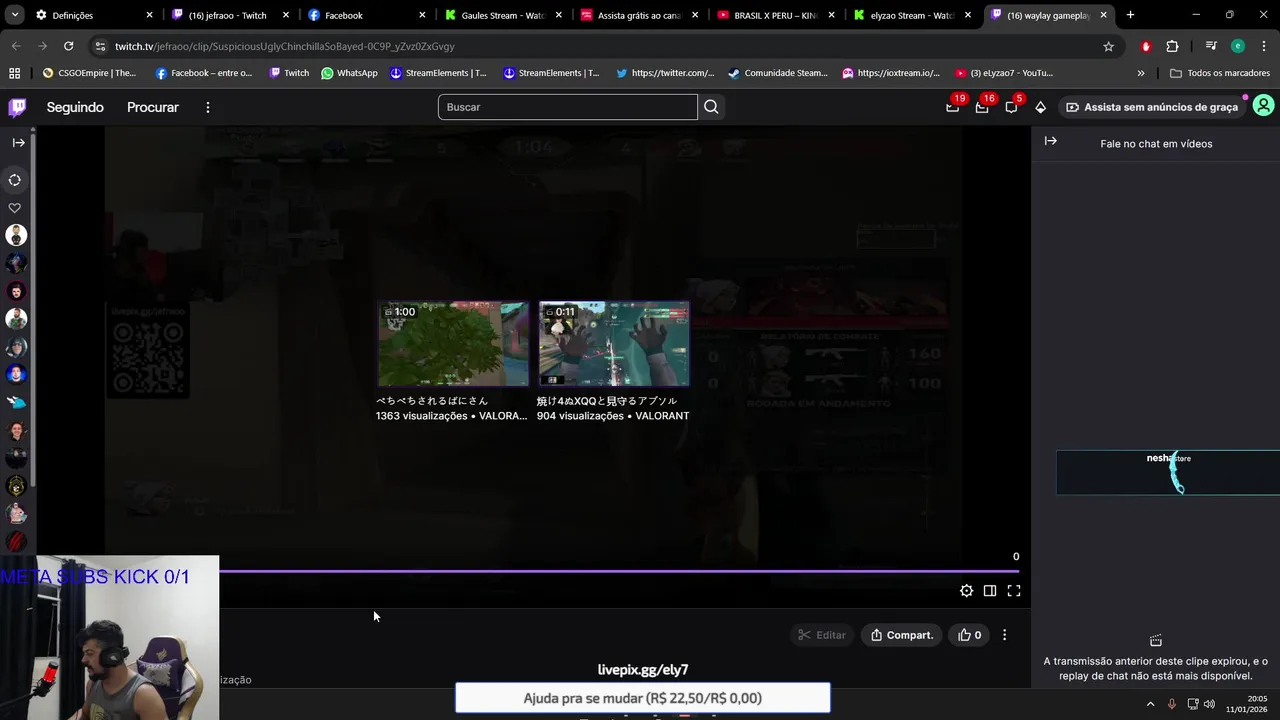Viewport: 1280px width, 720px height.
Task: Collapse the chat panel arrow
Action: pyautogui.click(x=1051, y=141)
